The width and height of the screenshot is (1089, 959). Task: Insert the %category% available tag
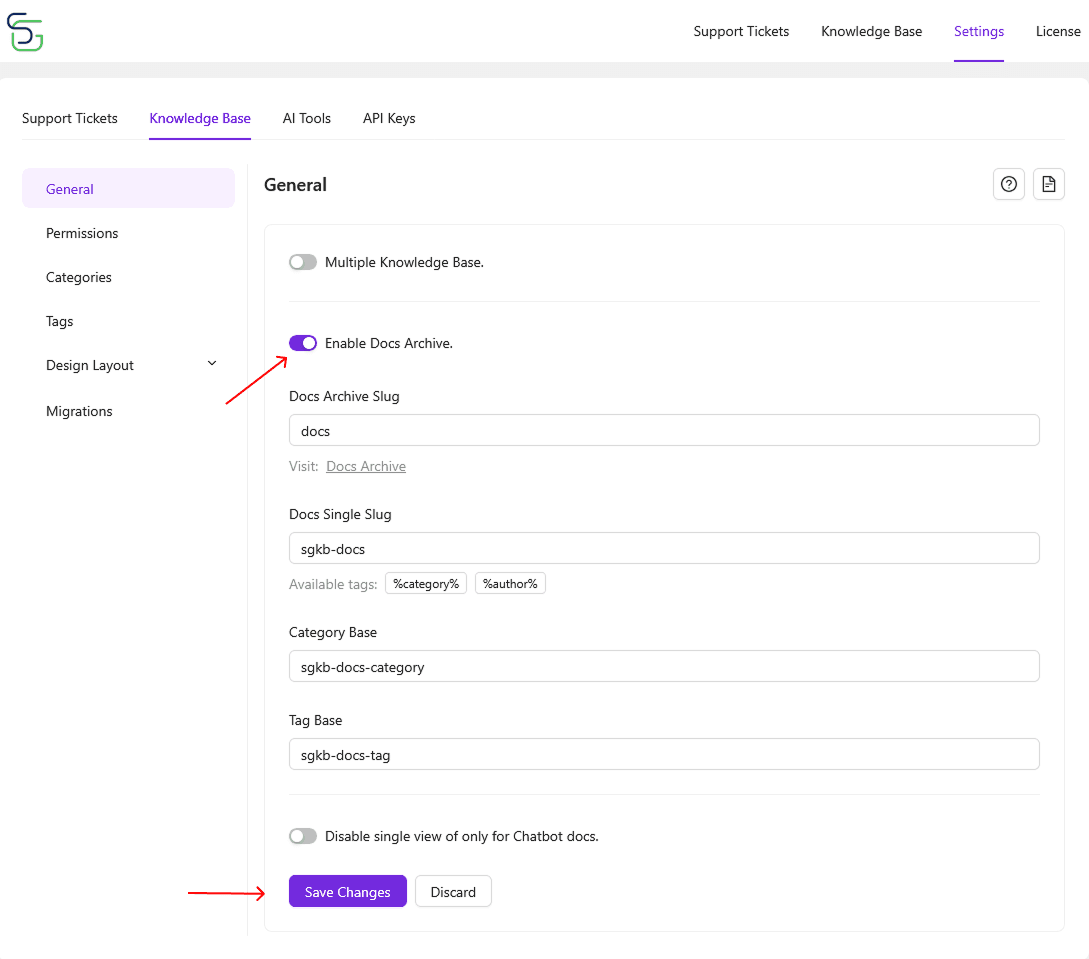click(426, 583)
